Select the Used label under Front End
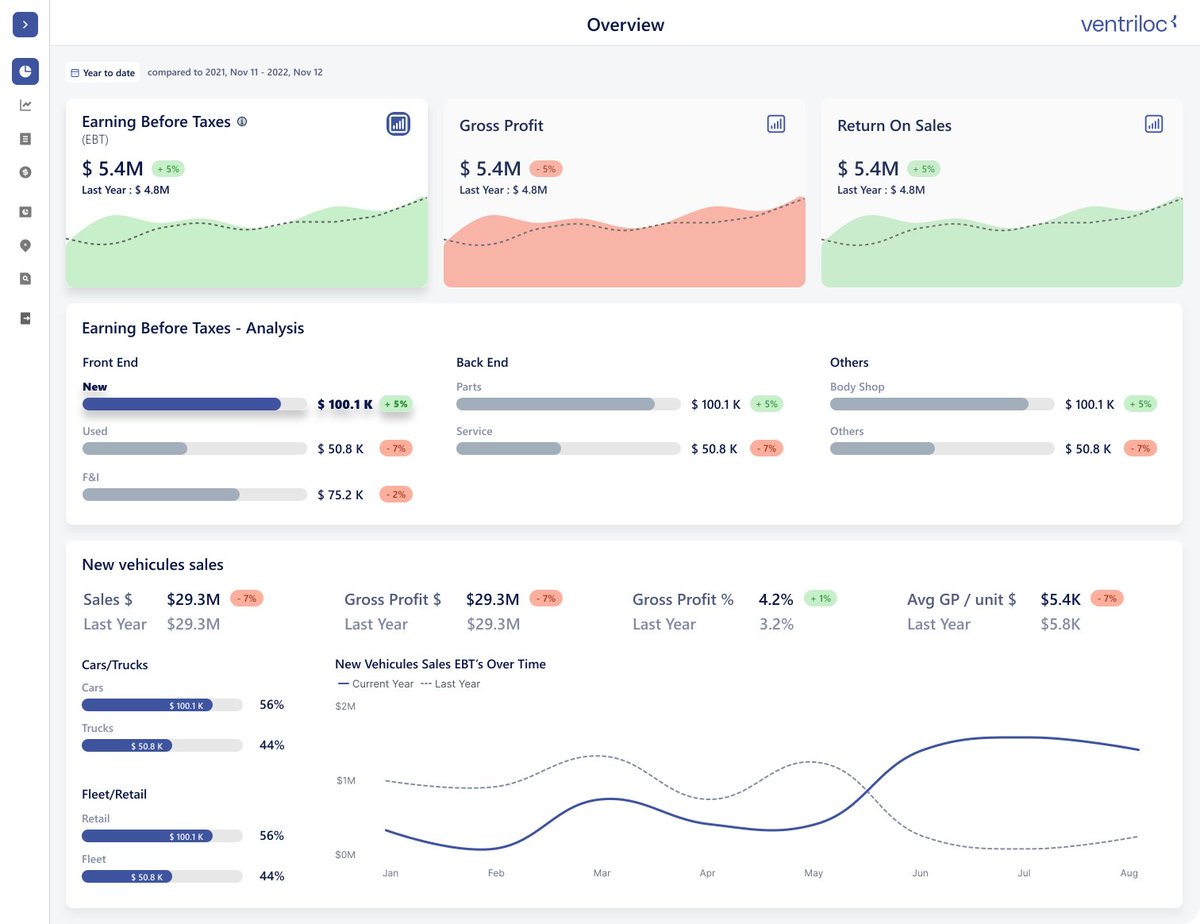The width and height of the screenshot is (1200, 924). (95, 431)
